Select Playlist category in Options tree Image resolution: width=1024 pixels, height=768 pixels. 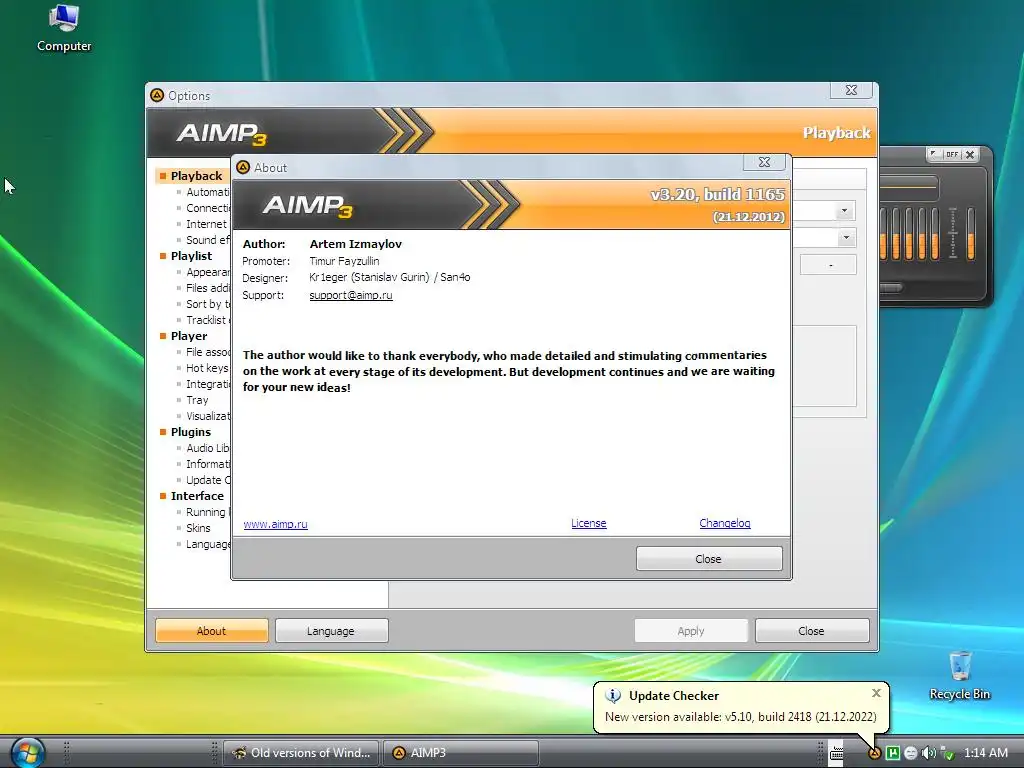point(191,256)
